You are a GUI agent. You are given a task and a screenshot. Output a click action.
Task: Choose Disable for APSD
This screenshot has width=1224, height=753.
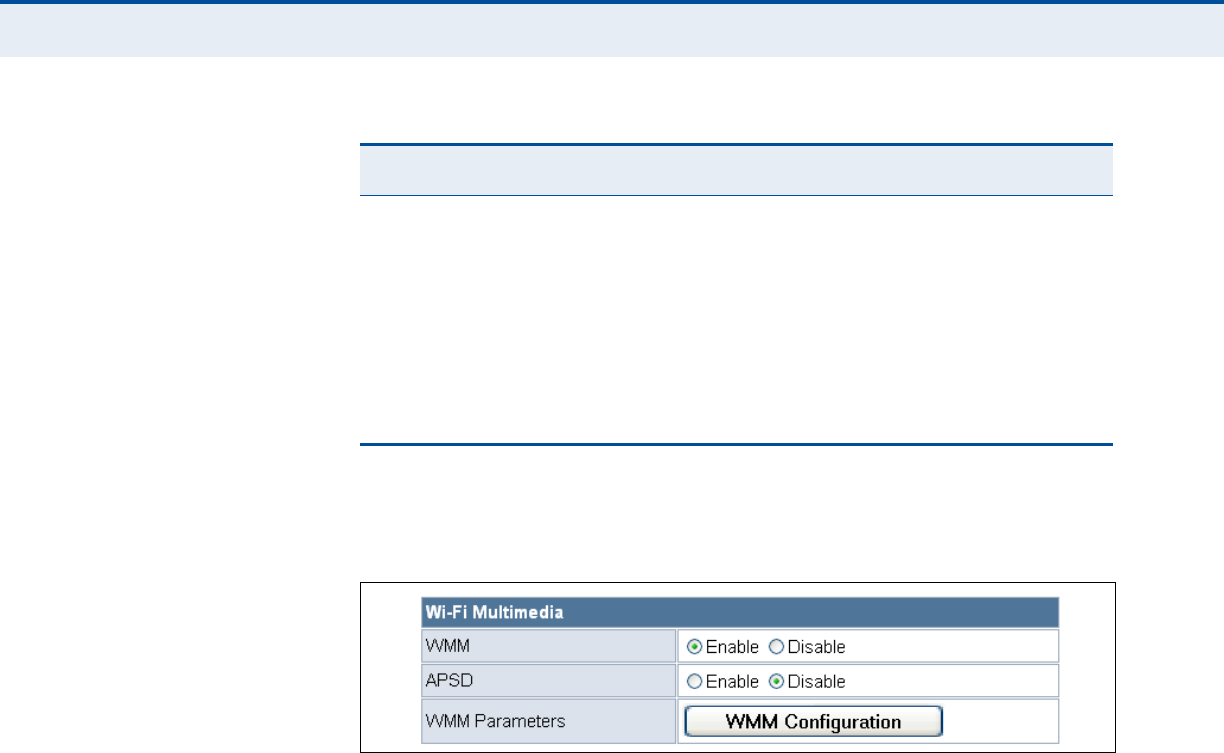(775, 682)
